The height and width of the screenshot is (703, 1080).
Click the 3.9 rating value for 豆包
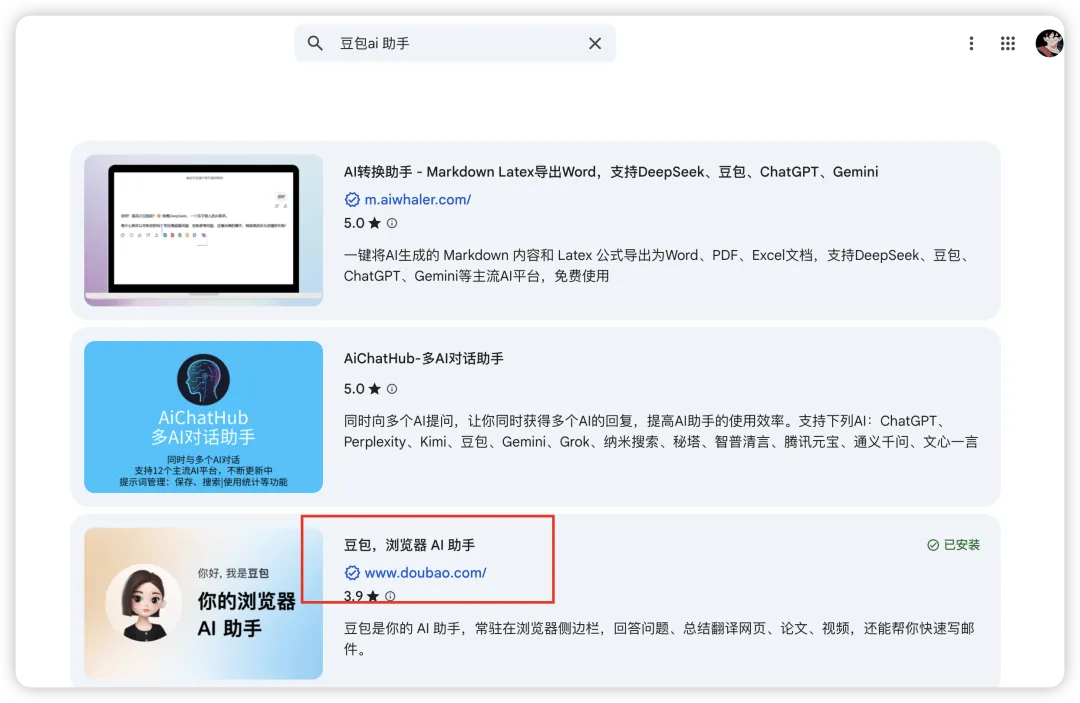[x=353, y=596]
